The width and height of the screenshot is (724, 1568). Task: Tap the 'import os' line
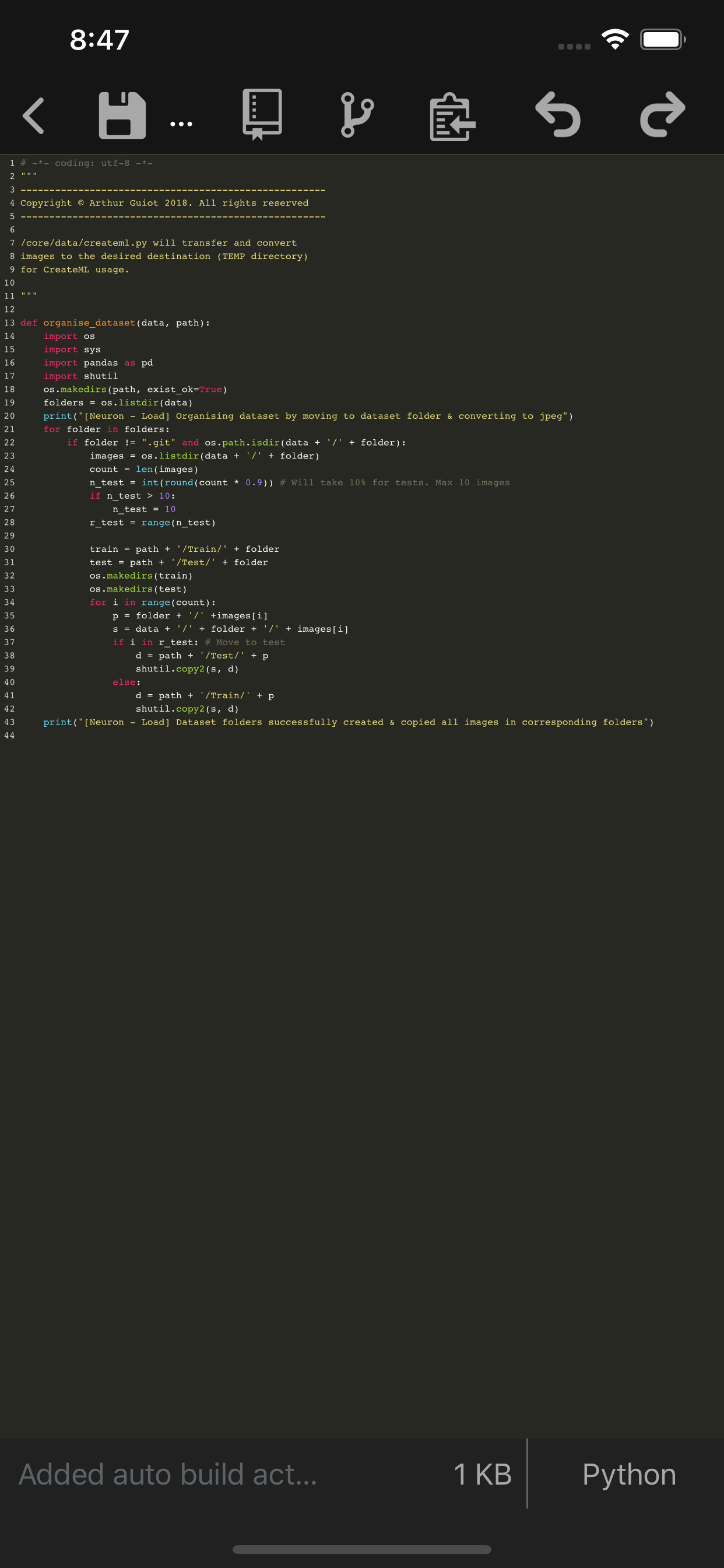click(69, 336)
